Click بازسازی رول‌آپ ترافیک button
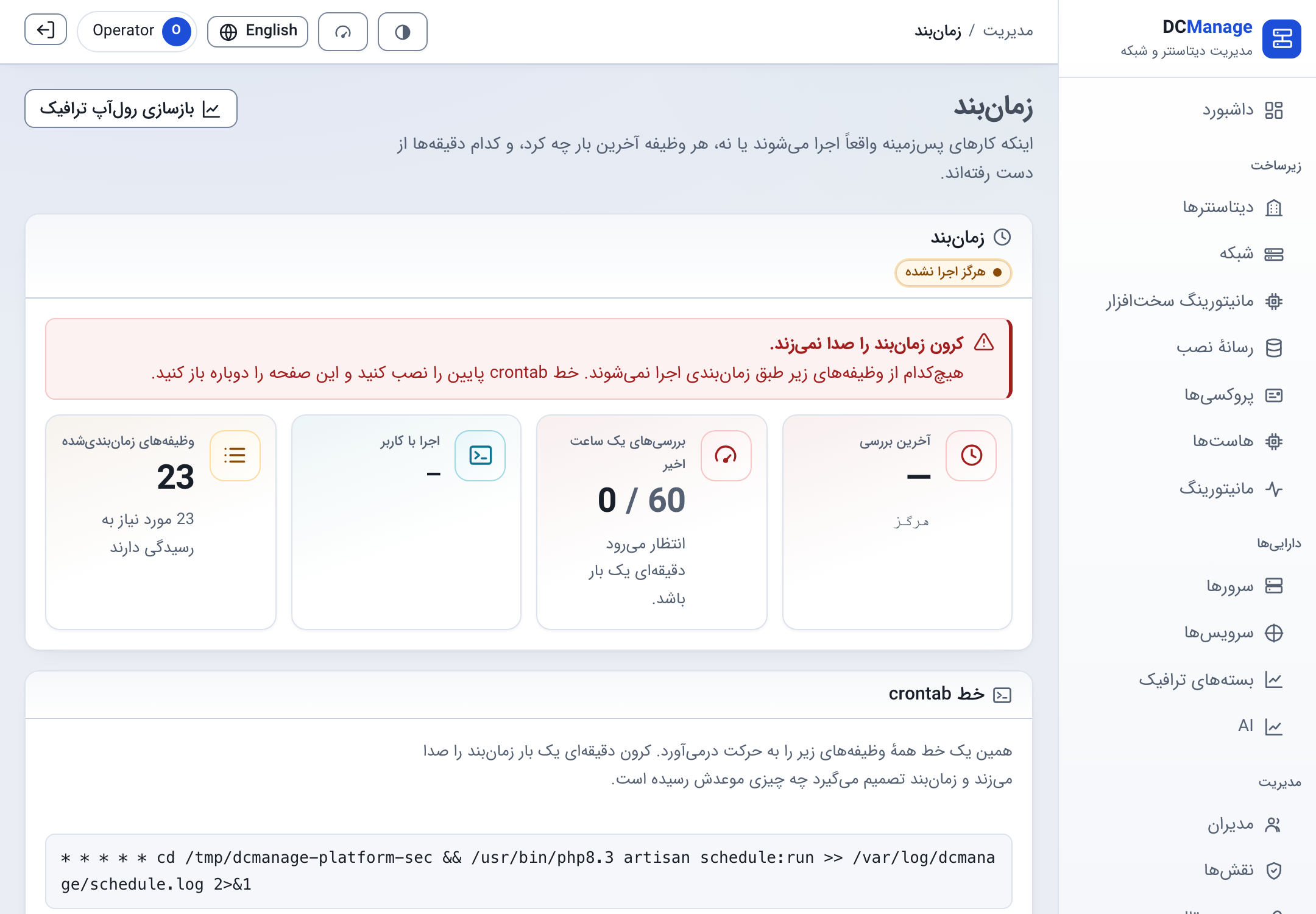The height and width of the screenshot is (914, 1316). tap(131, 108)
